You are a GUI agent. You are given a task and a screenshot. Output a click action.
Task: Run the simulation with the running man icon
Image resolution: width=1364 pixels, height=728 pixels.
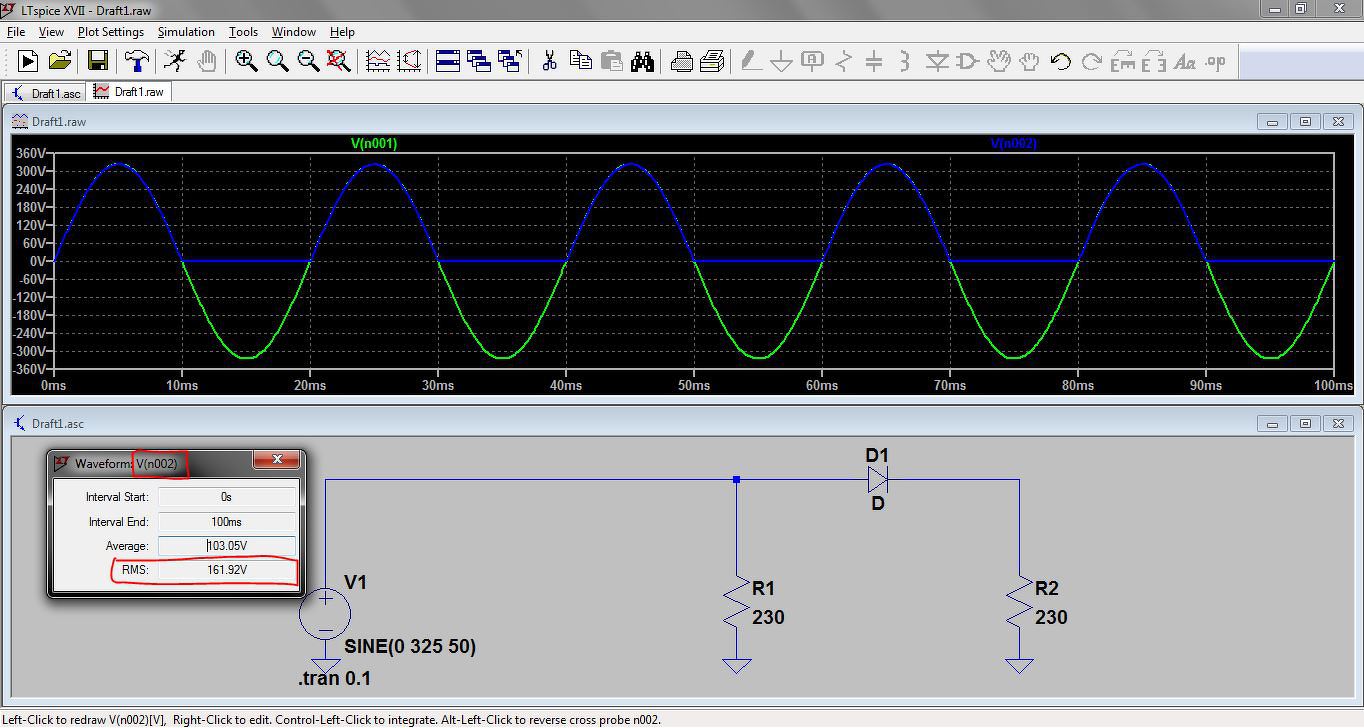coord(174,62)
